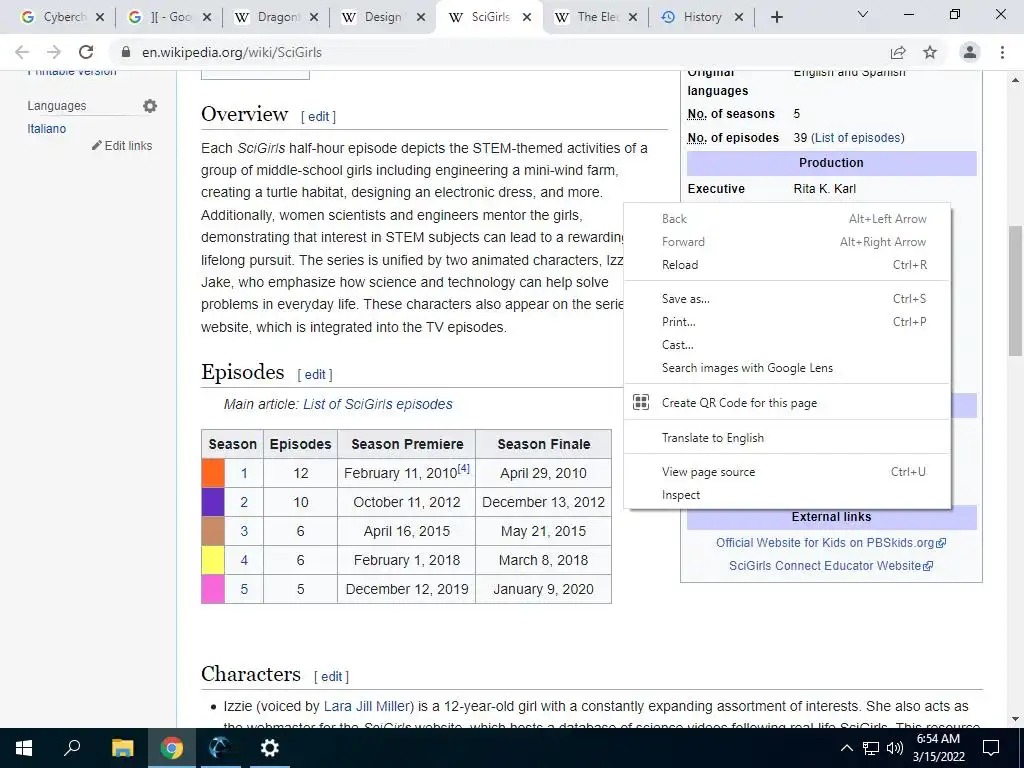Close the SciGirls tab
1024x768 pixels.
pyautogui.click(x=527, y=18)
